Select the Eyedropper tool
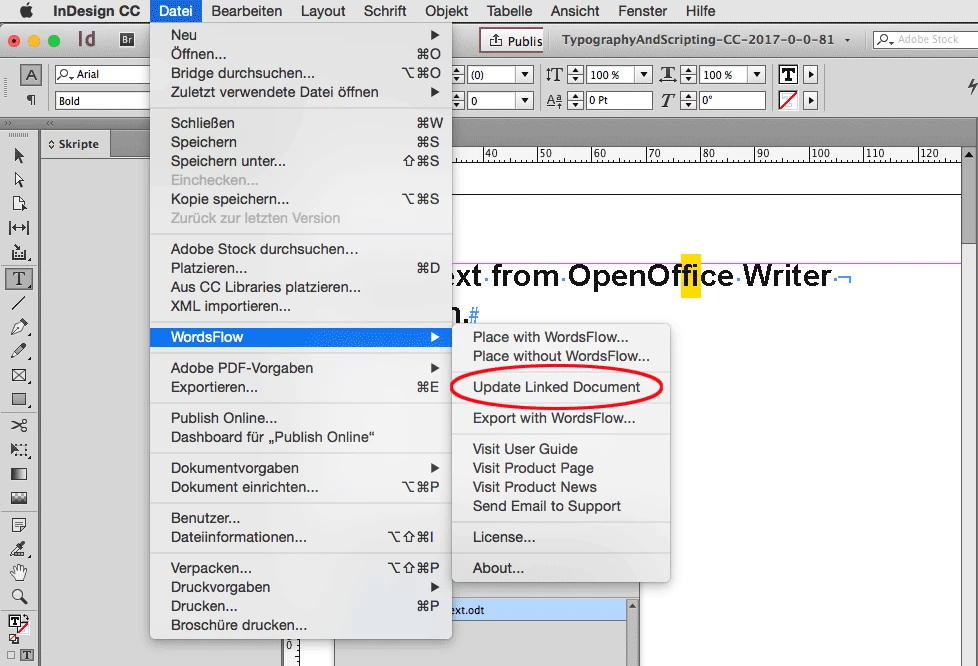 [19, 549]
